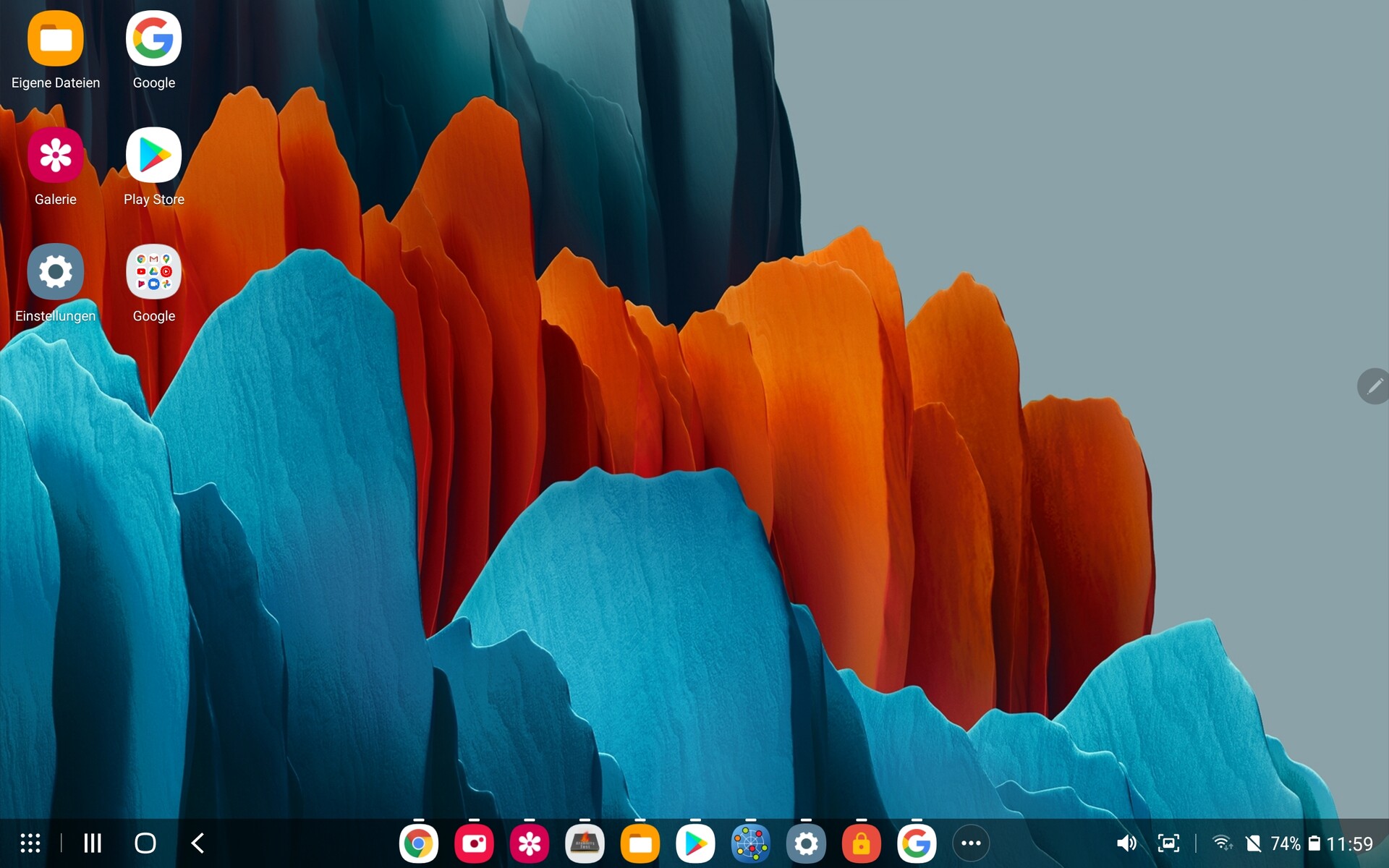Switch to Galerie in the taskbar

(529, 843)
